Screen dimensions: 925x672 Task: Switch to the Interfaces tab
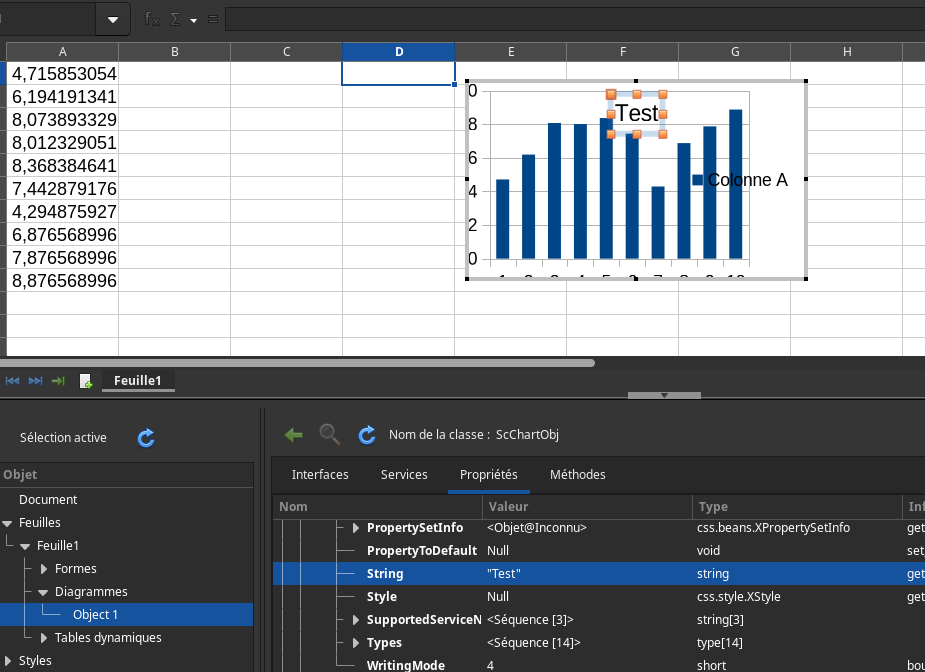[x=320, y=475]
